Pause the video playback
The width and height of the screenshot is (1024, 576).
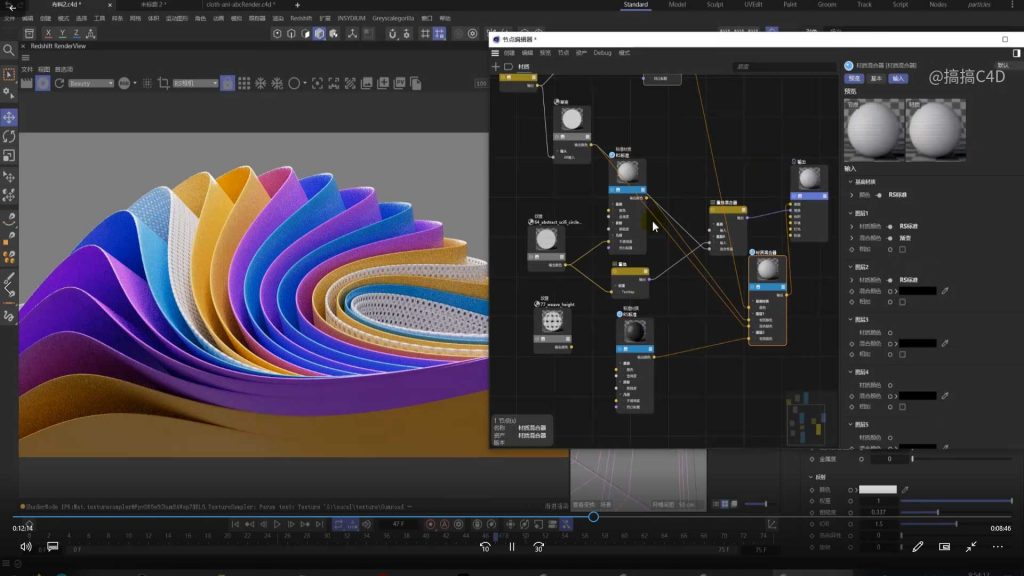click(511, 547)
